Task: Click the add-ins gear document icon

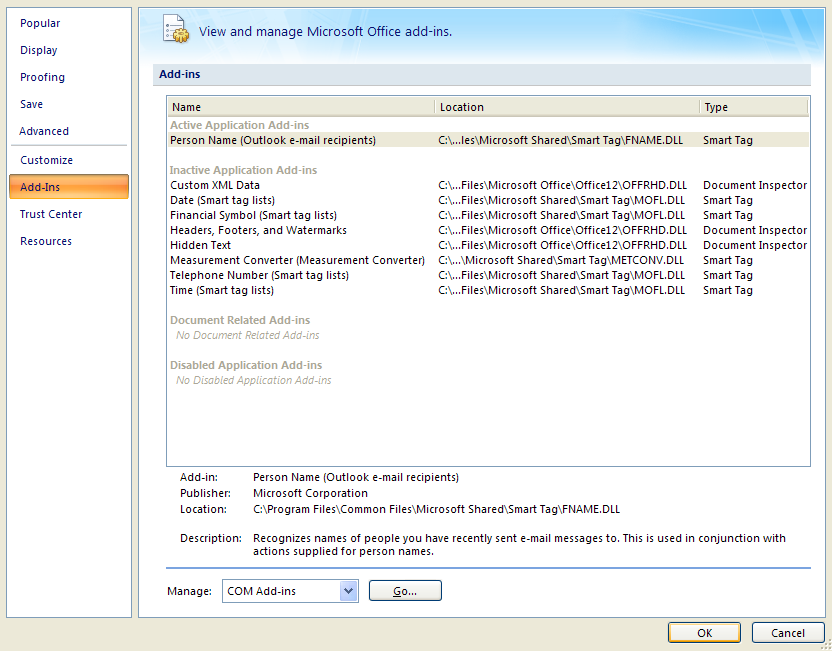Action: [x=176, y=29]
